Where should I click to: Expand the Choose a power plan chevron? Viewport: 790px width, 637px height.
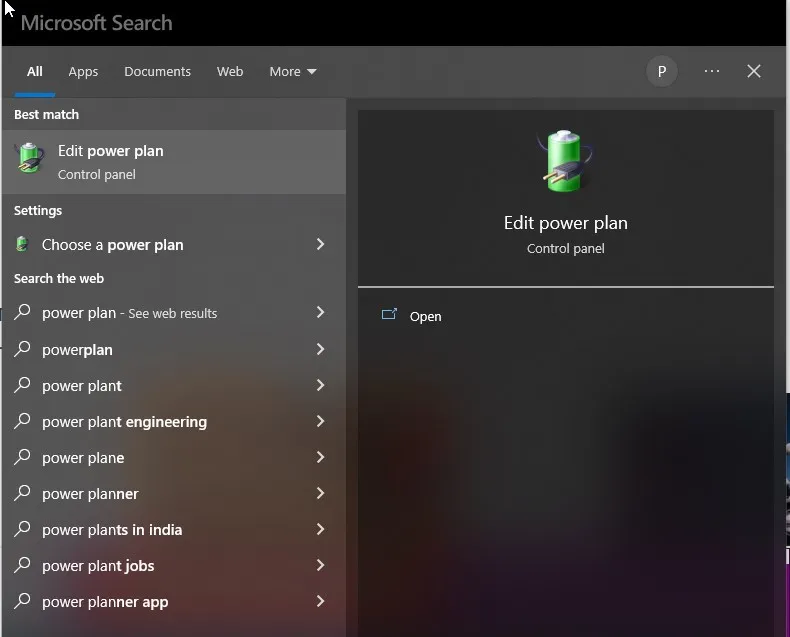[x=320, y=244]
